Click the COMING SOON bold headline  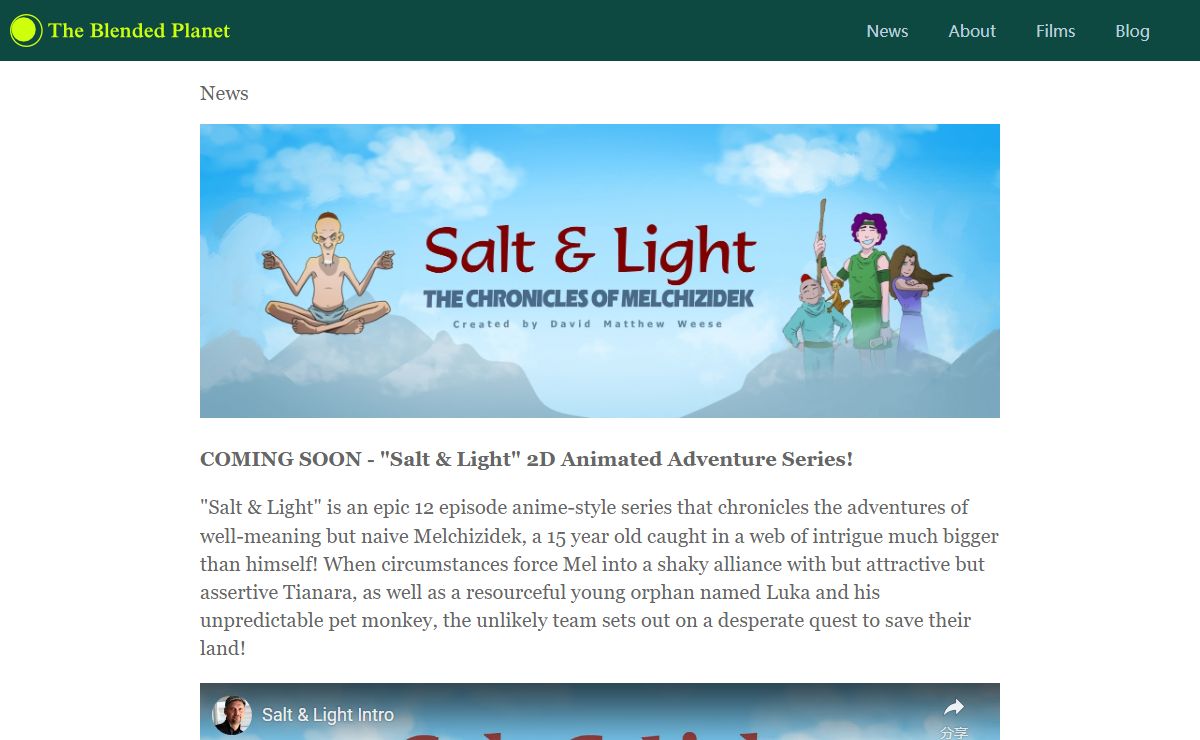point(526,459)
